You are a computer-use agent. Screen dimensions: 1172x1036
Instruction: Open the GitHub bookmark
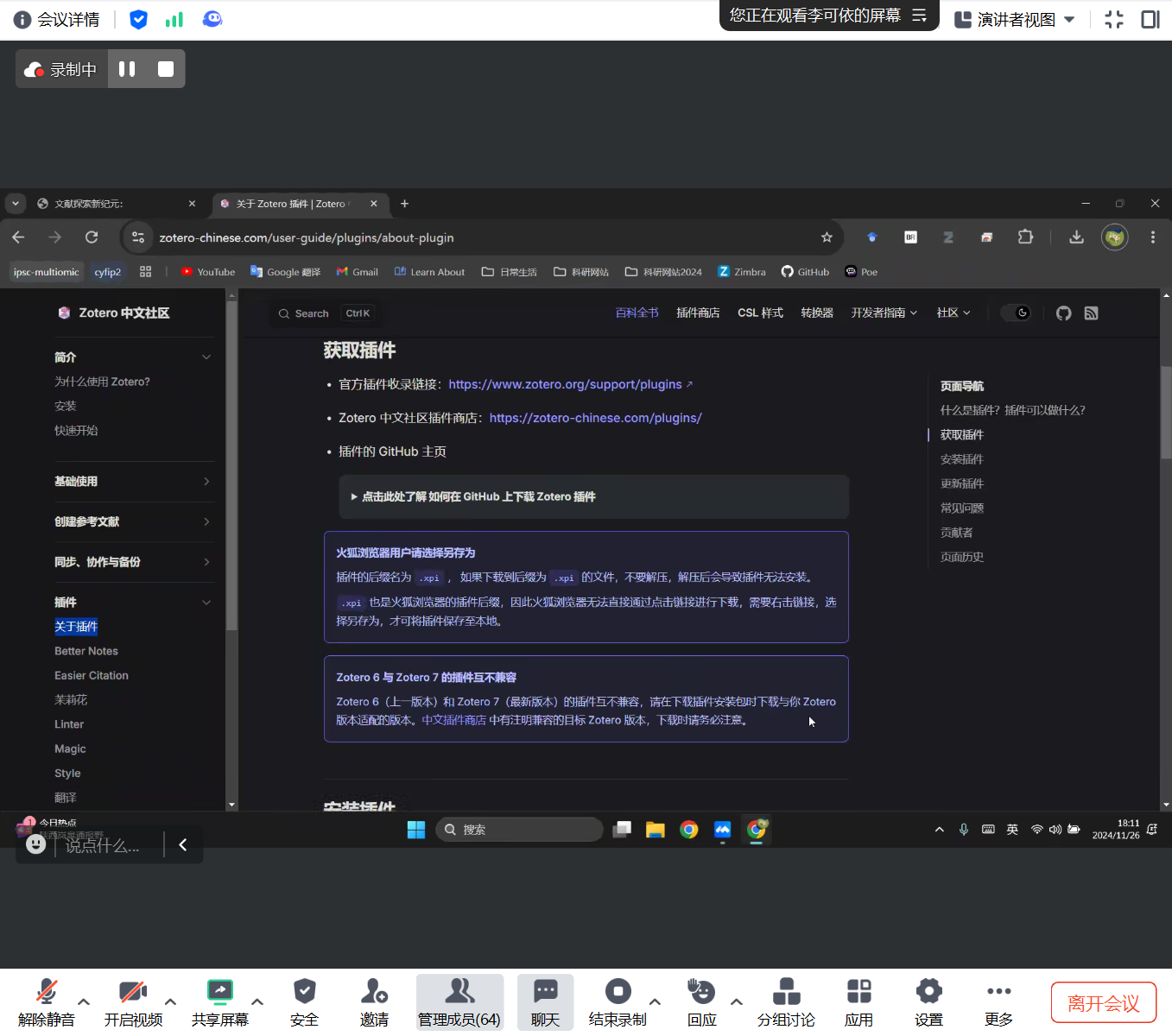(805, 272)
